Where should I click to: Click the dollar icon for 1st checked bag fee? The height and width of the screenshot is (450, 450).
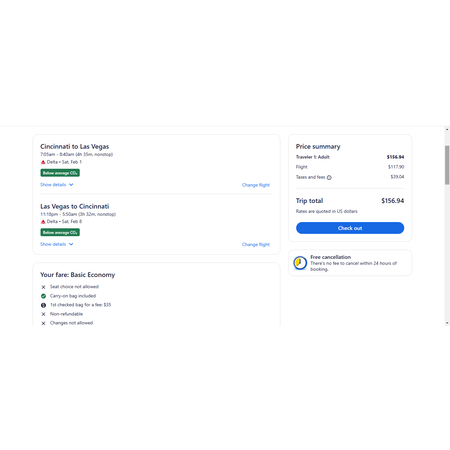(43, 305)
